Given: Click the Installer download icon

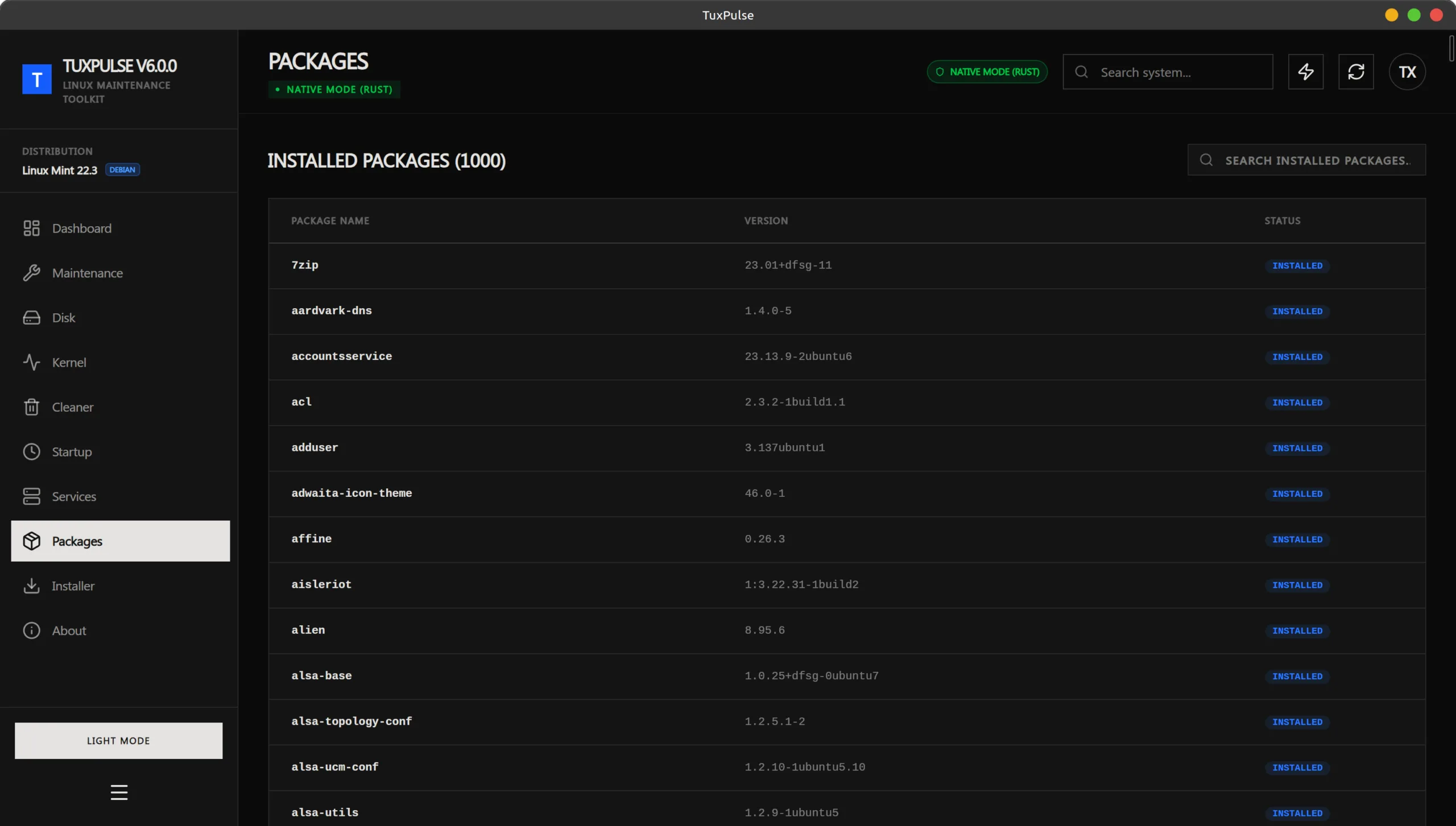Looking at the screenshot, I should coord(31,586).
